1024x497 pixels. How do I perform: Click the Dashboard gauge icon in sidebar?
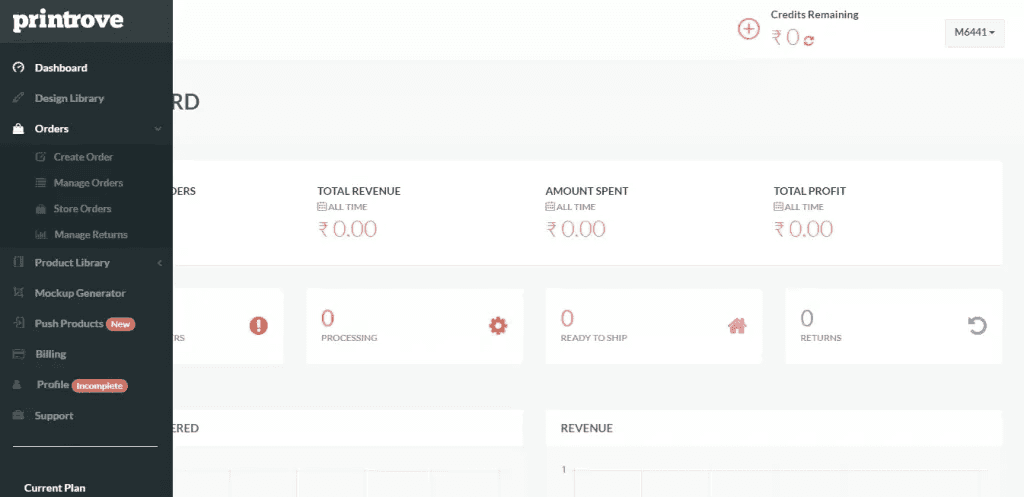18,68
